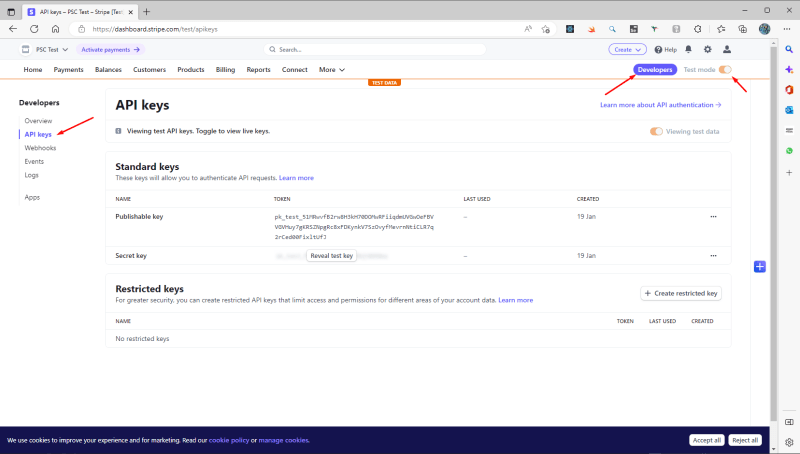Select Logs in Developers sidebar
The height and width of the screenshot is (454, 800).
coord(32,175)
